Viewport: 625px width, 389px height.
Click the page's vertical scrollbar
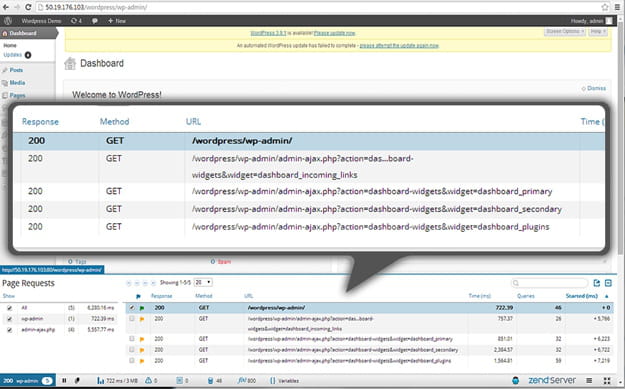(620, 139)
